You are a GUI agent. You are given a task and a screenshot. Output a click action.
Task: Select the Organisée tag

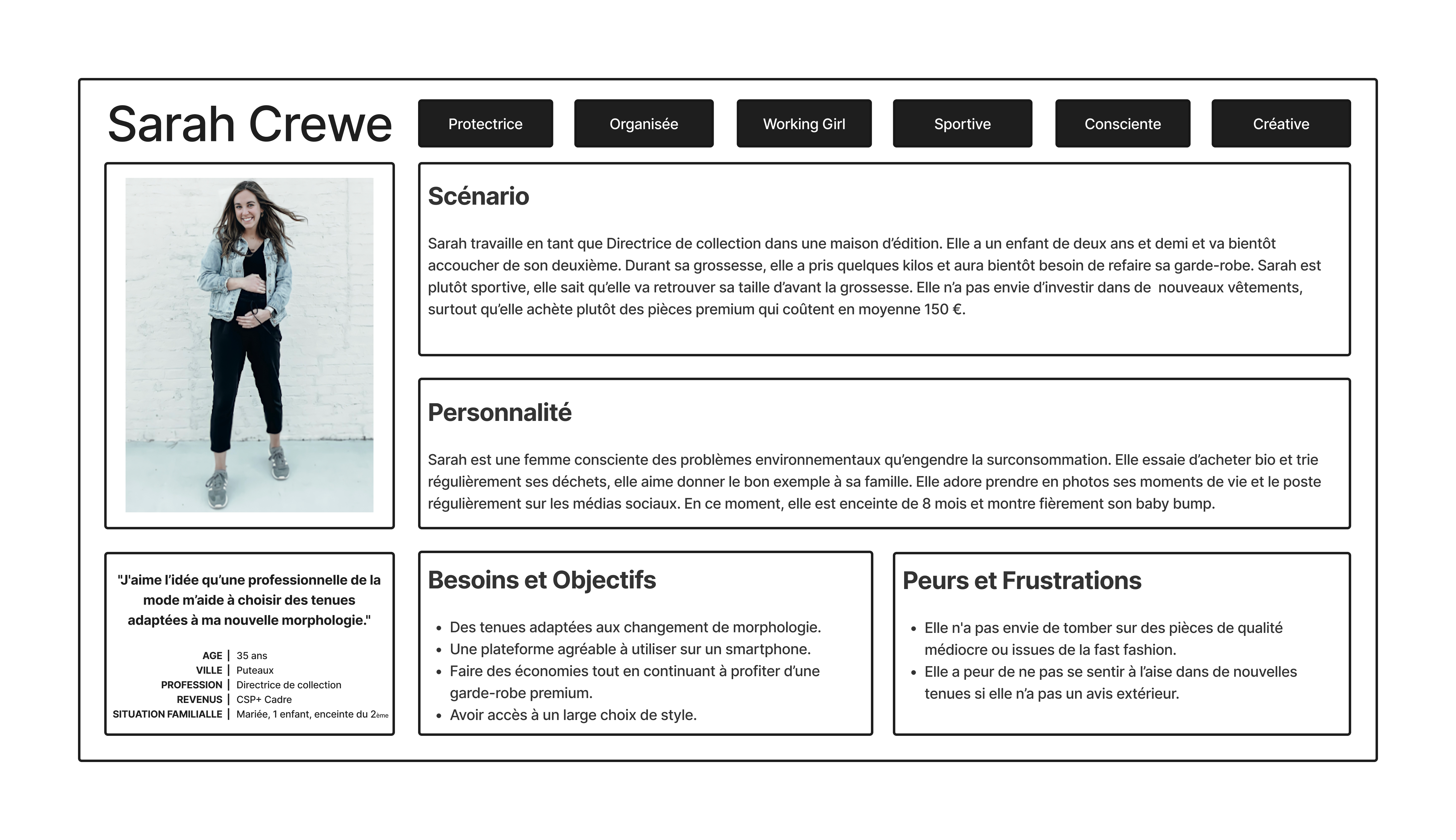coord(644,123)
